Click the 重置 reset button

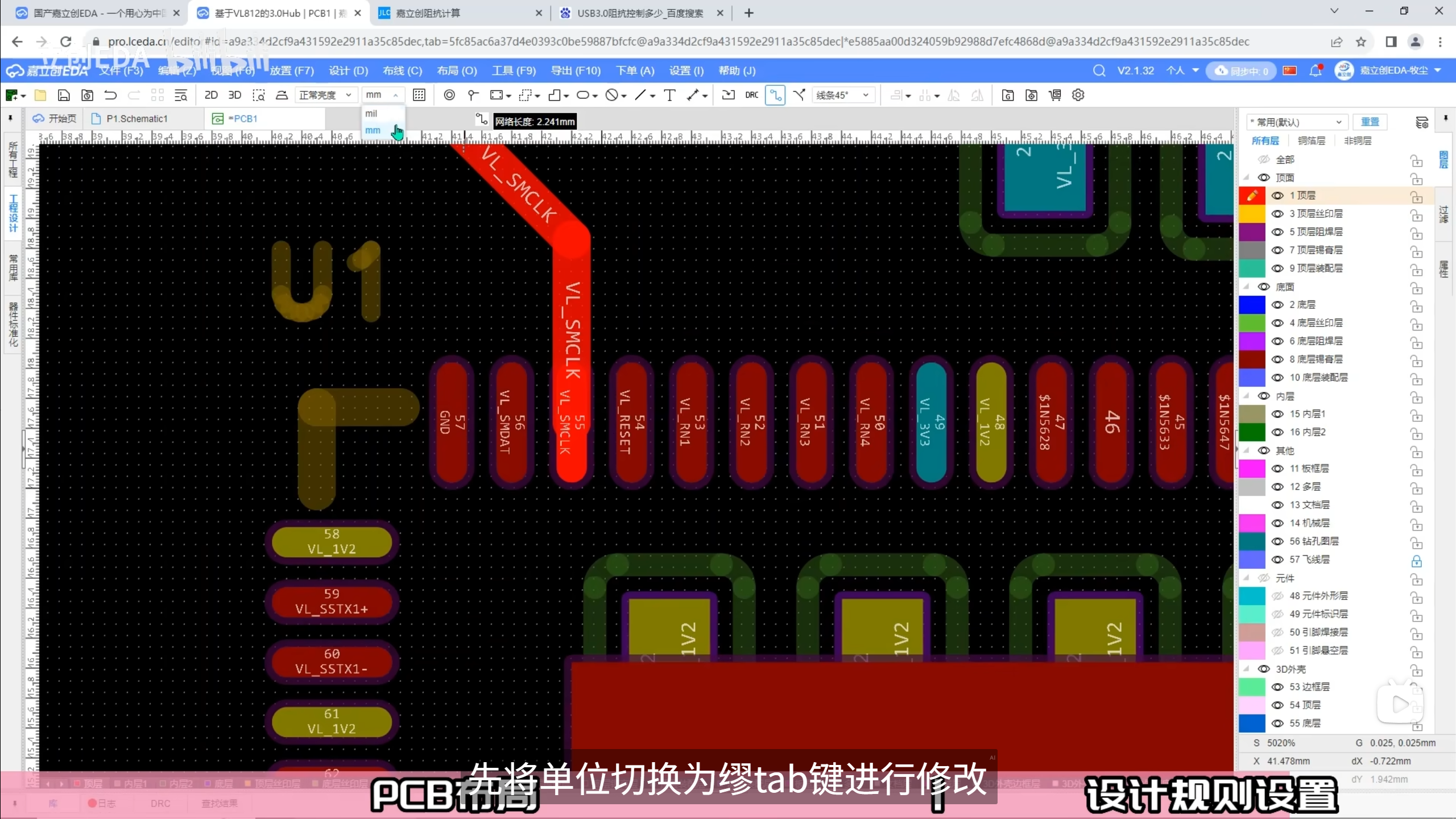[1370, 122]
